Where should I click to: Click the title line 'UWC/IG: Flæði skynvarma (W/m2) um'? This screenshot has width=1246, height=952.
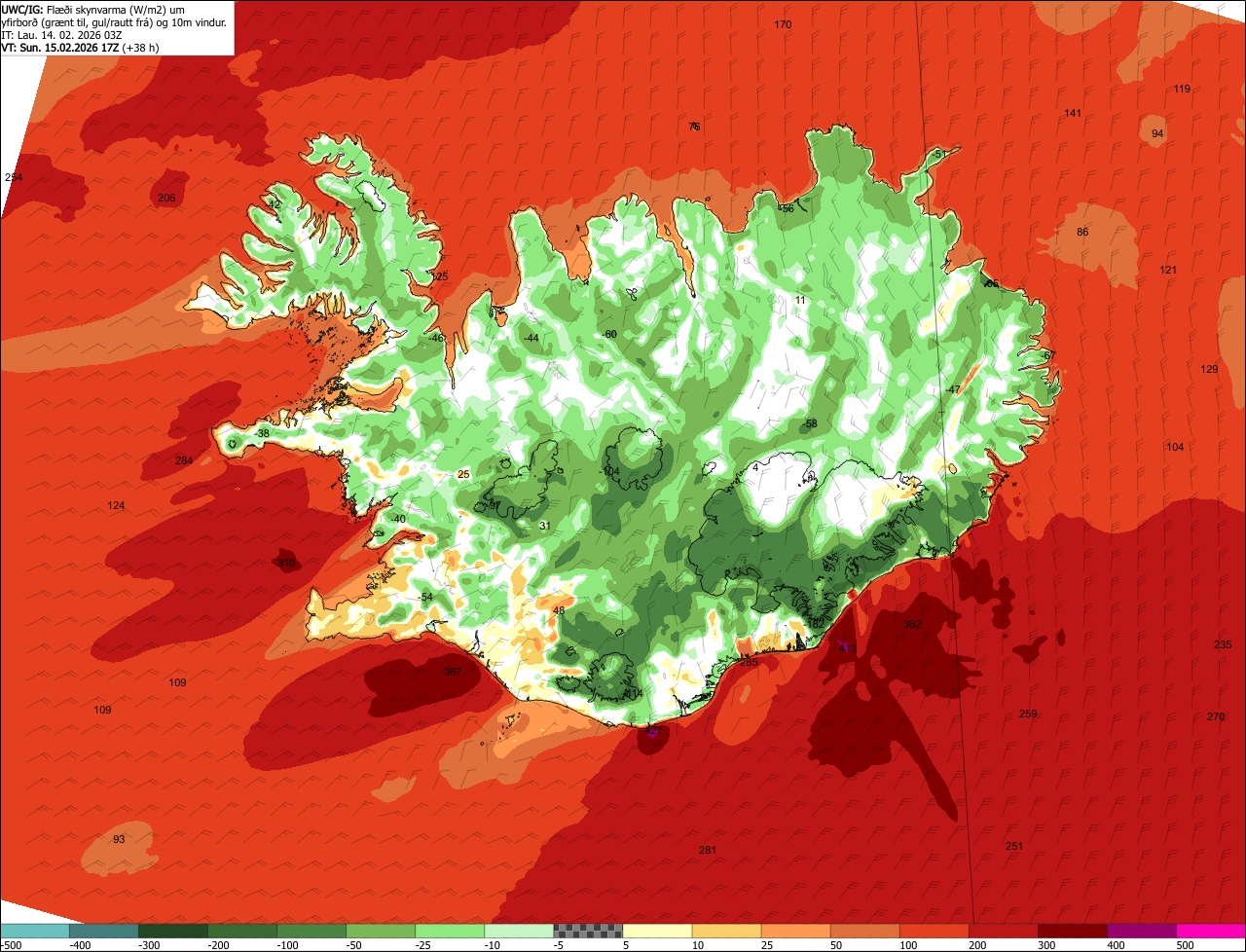92,9
